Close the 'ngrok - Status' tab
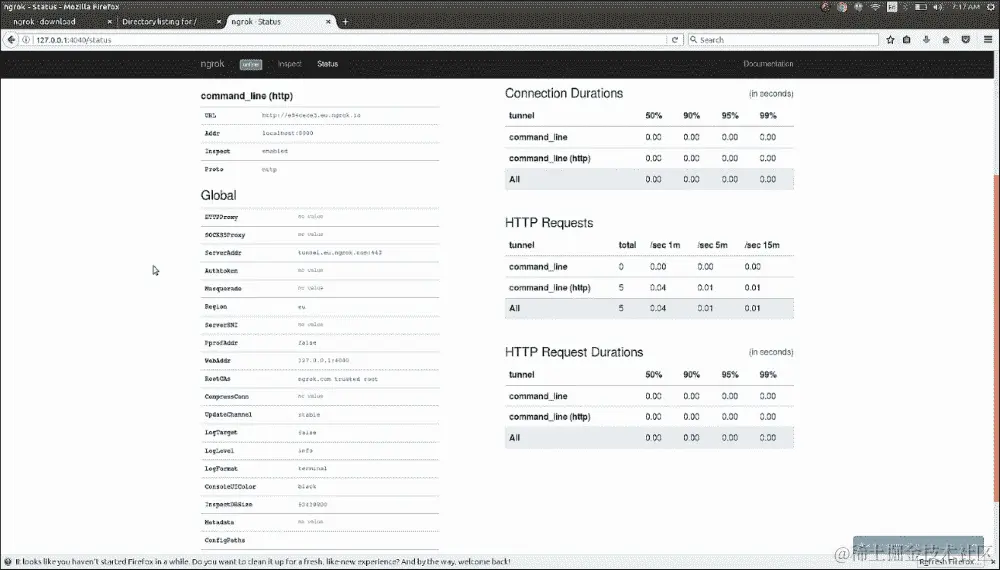The width and height of the screenshot is (1000, 570). click(x=328, y=22)
